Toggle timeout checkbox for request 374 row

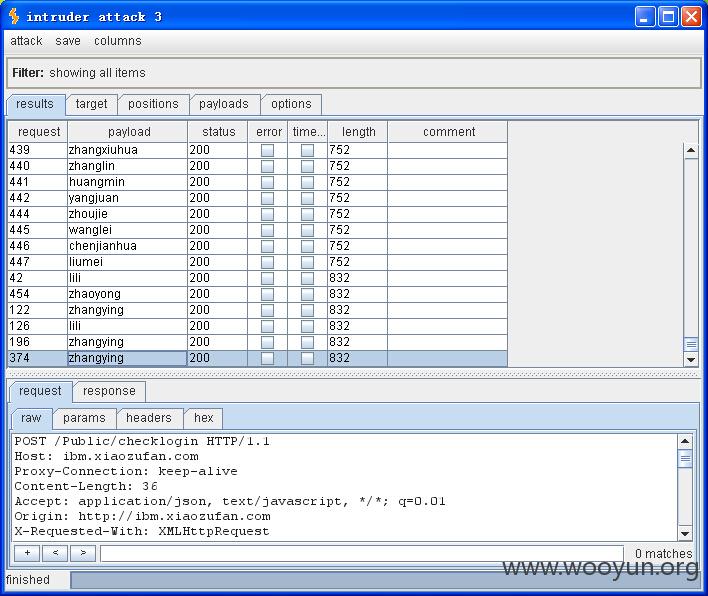pos(307,358)
